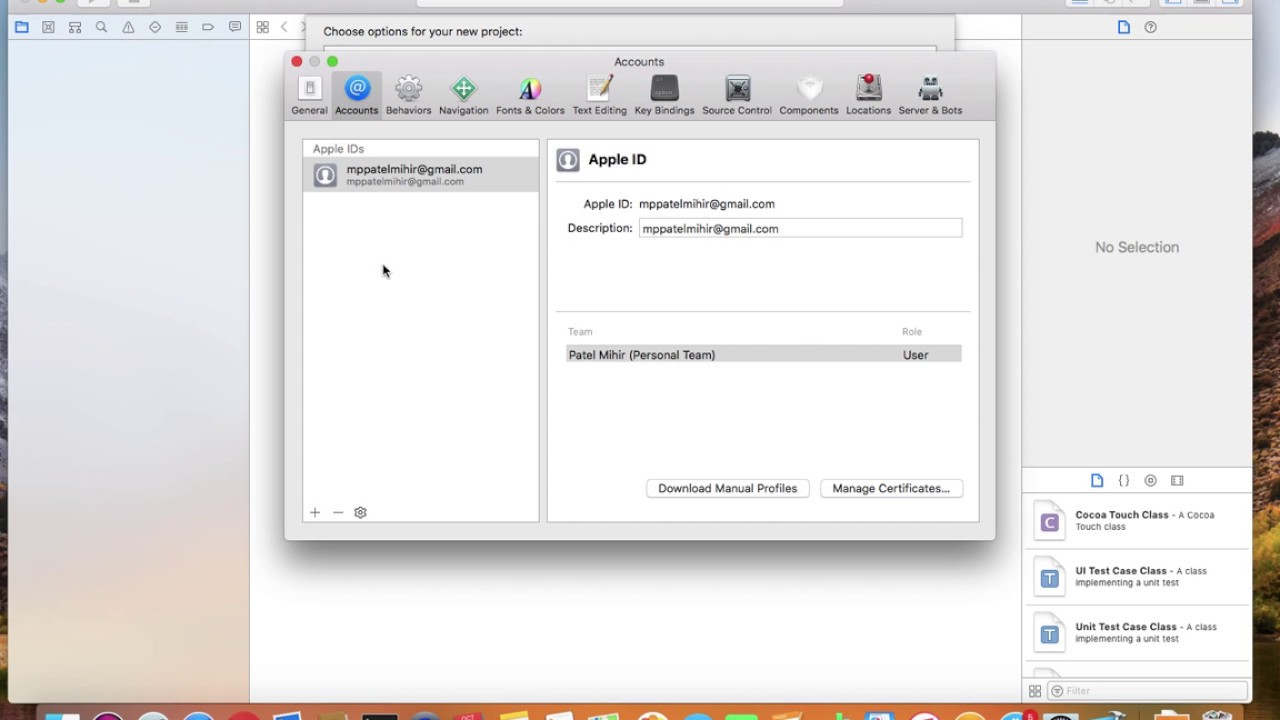Open Source Control preferences
Screen dimensions: 1280x720
(x=737, y=96)
